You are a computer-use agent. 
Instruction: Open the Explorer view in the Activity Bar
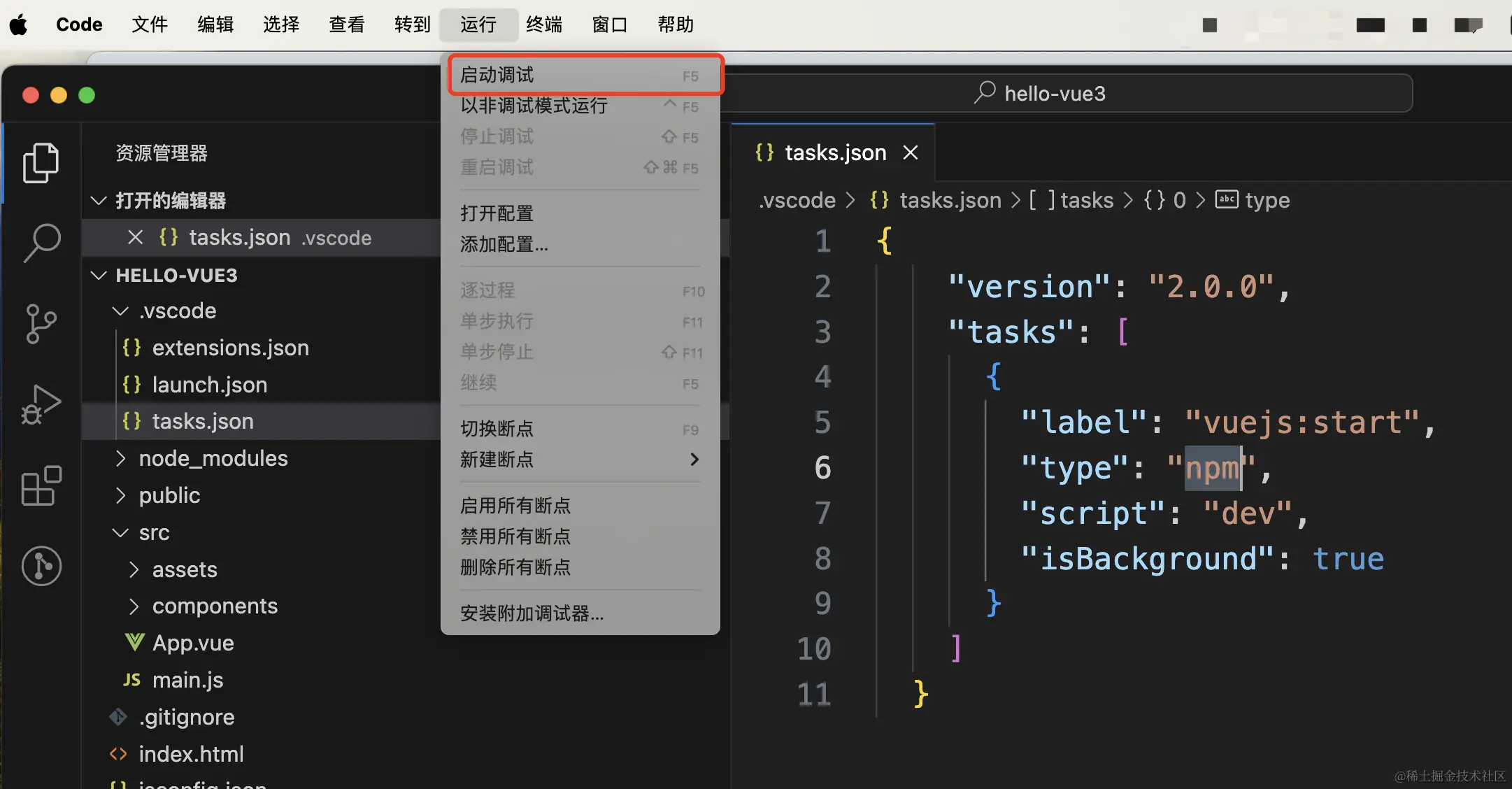pos(41,162)
